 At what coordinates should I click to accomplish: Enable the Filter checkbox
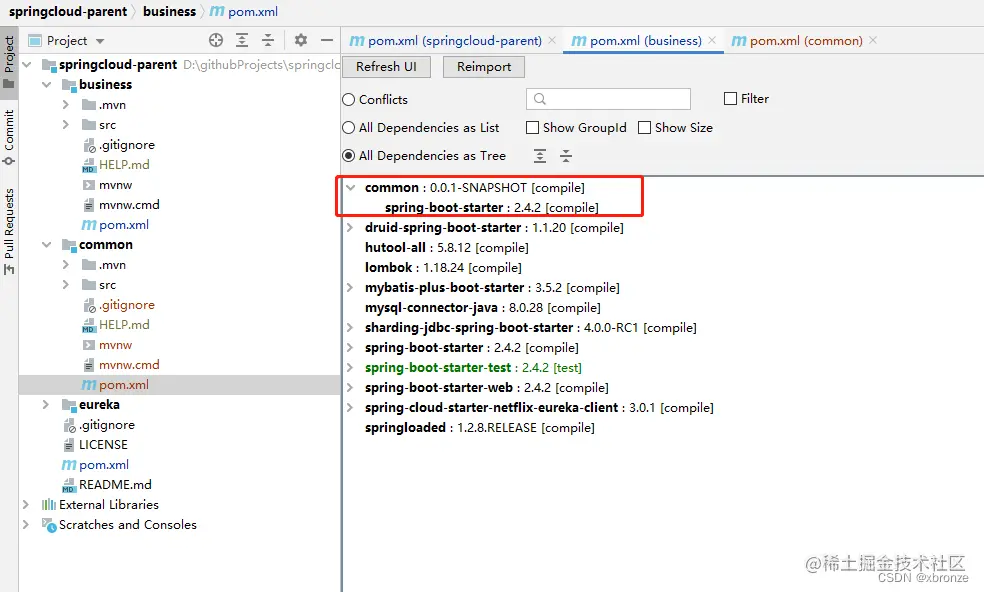pos(730,99)
